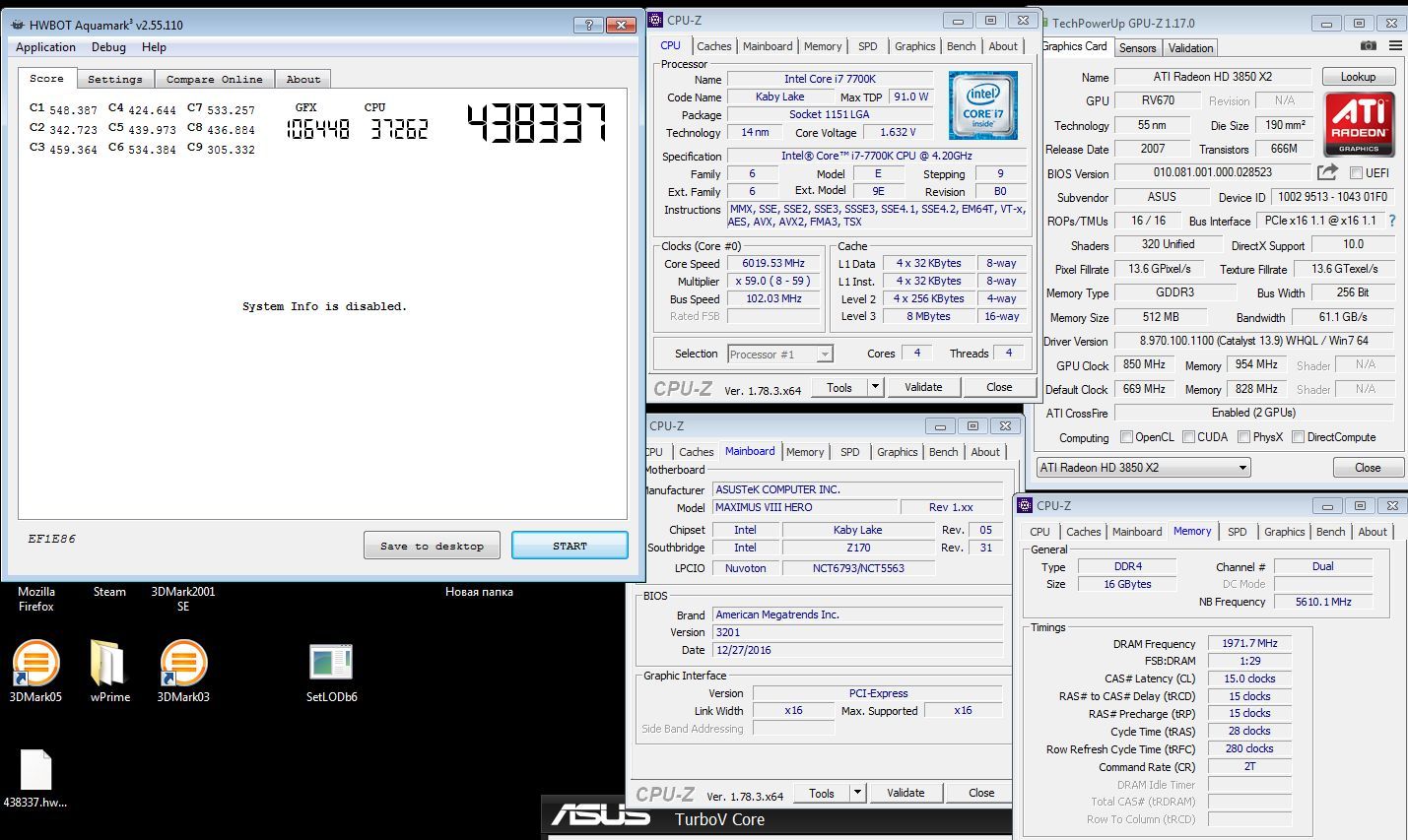Open the Application menu in Aquamark
This screenshot has height=840, width=1408.
[45, 47]
